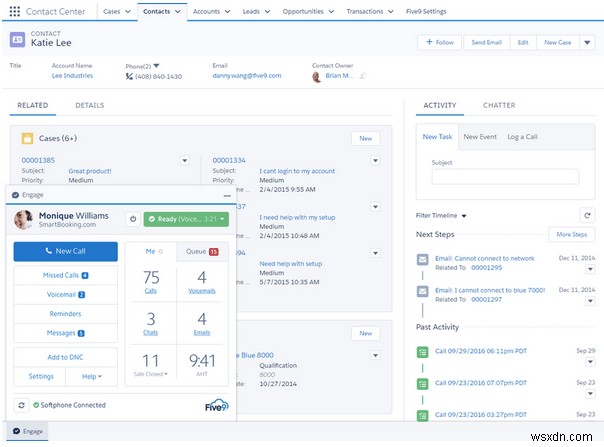Viewport: 604px width, 447px height.
Task: Click the power button in Engage panel
Action: (133, 219)
